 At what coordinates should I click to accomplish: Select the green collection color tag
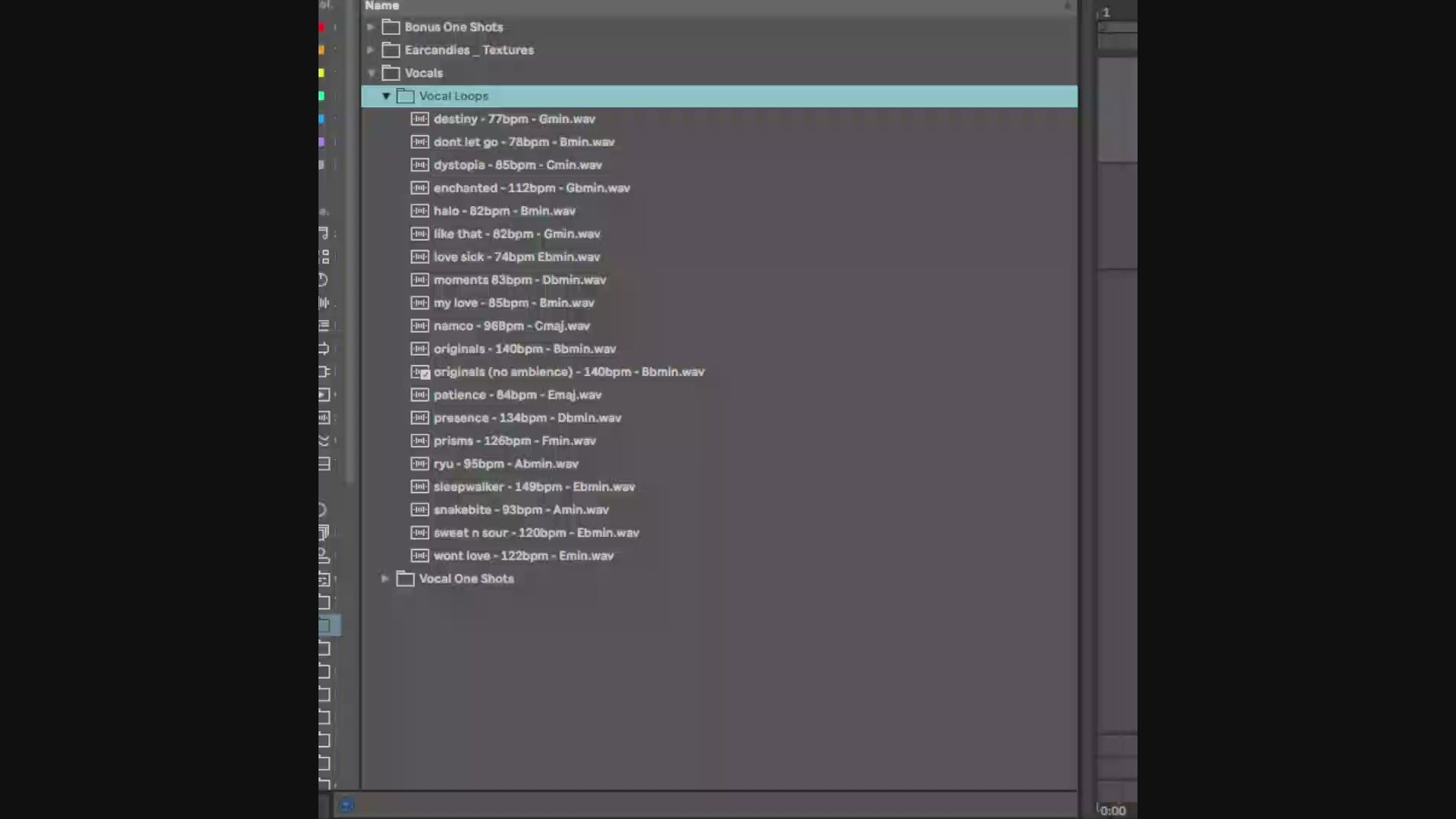(322, 96)
